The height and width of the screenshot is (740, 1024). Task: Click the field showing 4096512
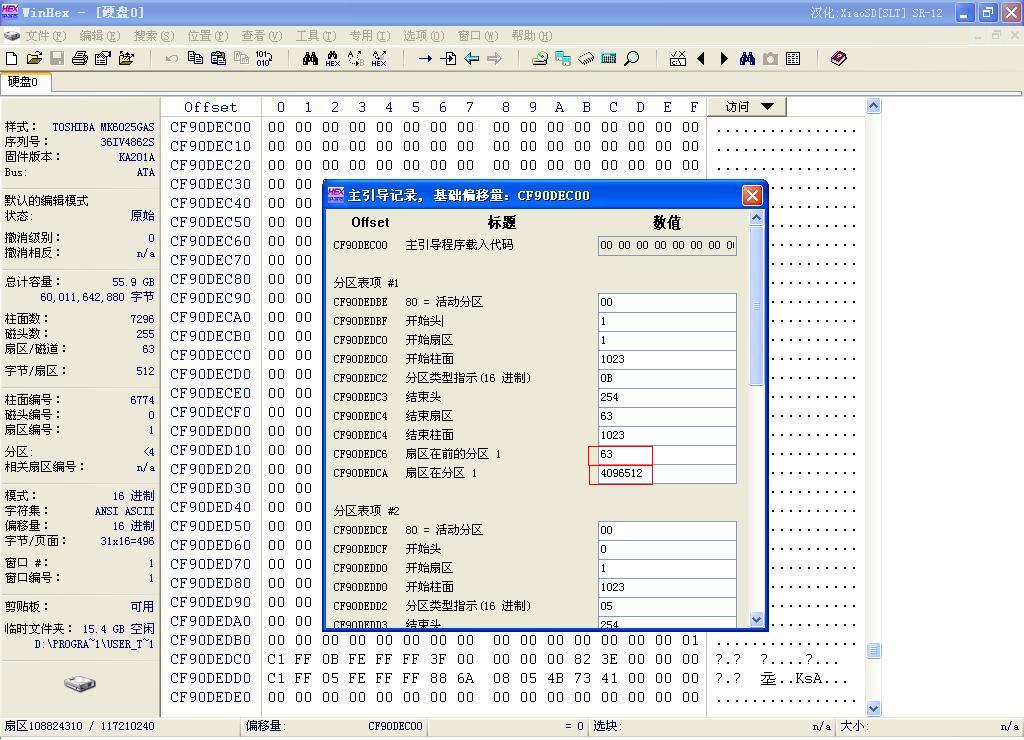pyautogui.click(x=667, y=474)
